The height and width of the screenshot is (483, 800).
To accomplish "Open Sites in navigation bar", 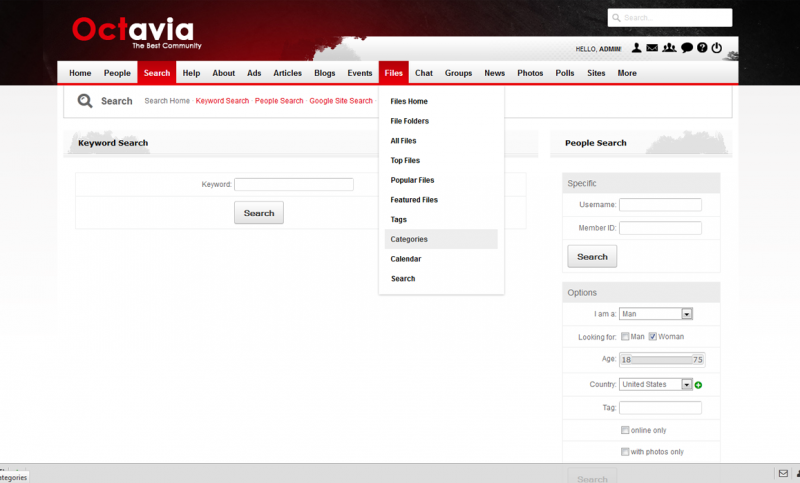I will [x=596, y=73].
